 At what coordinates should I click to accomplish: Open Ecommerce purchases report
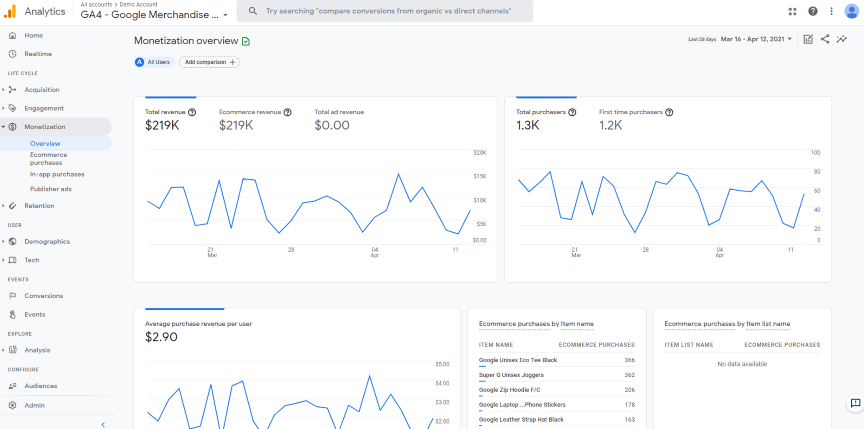click(48, 159)
